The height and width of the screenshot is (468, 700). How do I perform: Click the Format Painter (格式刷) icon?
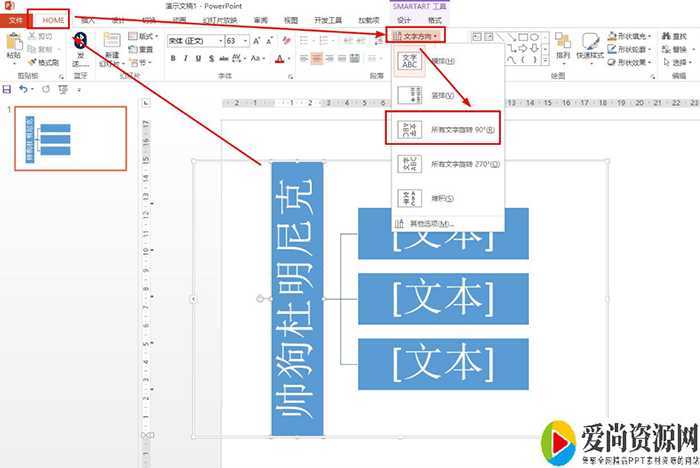[x=44, y=62]
